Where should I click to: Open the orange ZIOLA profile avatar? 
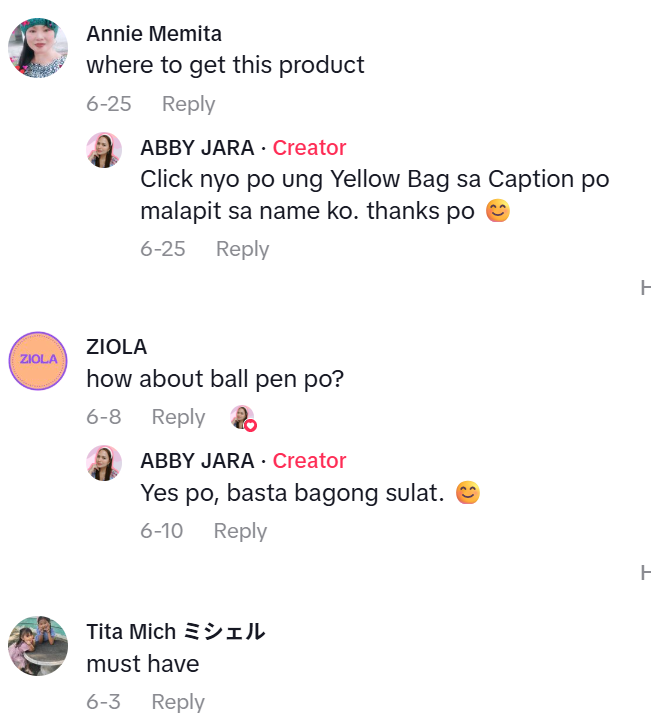click(38, 360)
